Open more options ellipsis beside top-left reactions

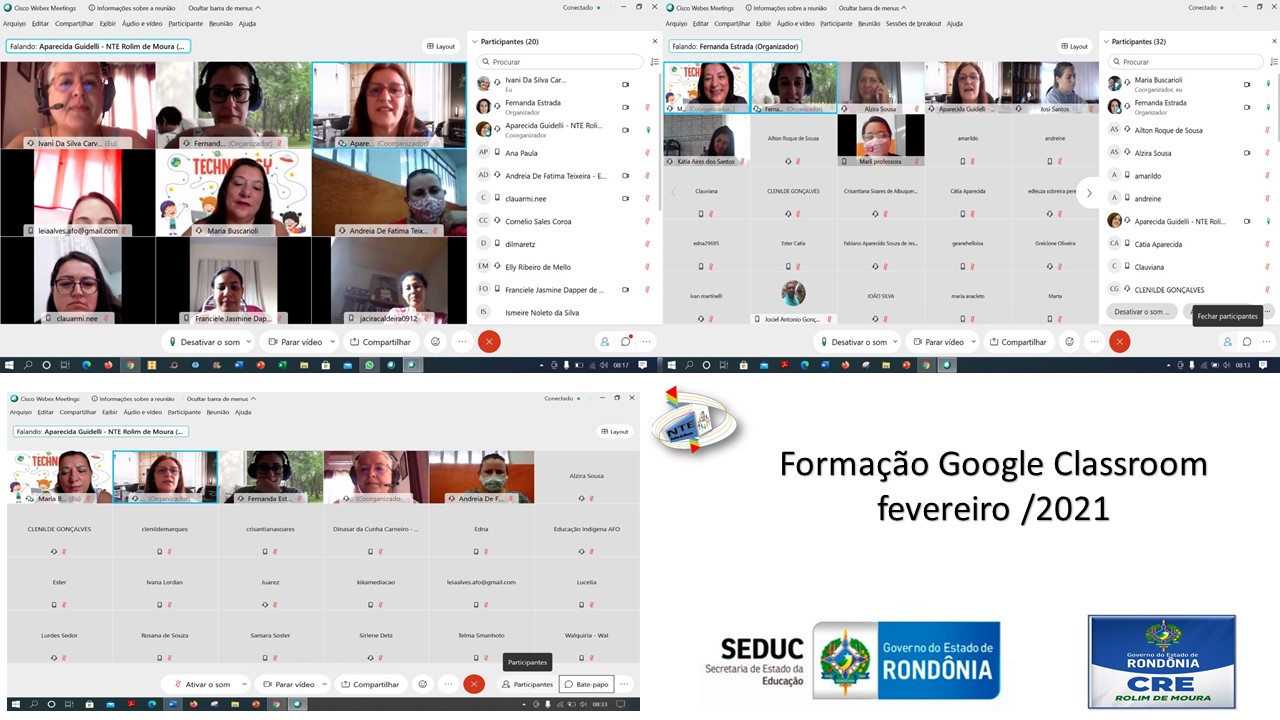[x=462, y=342]
